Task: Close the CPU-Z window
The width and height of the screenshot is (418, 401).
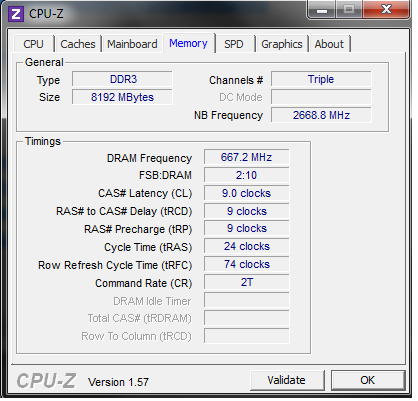Action: tap(387, 10)
